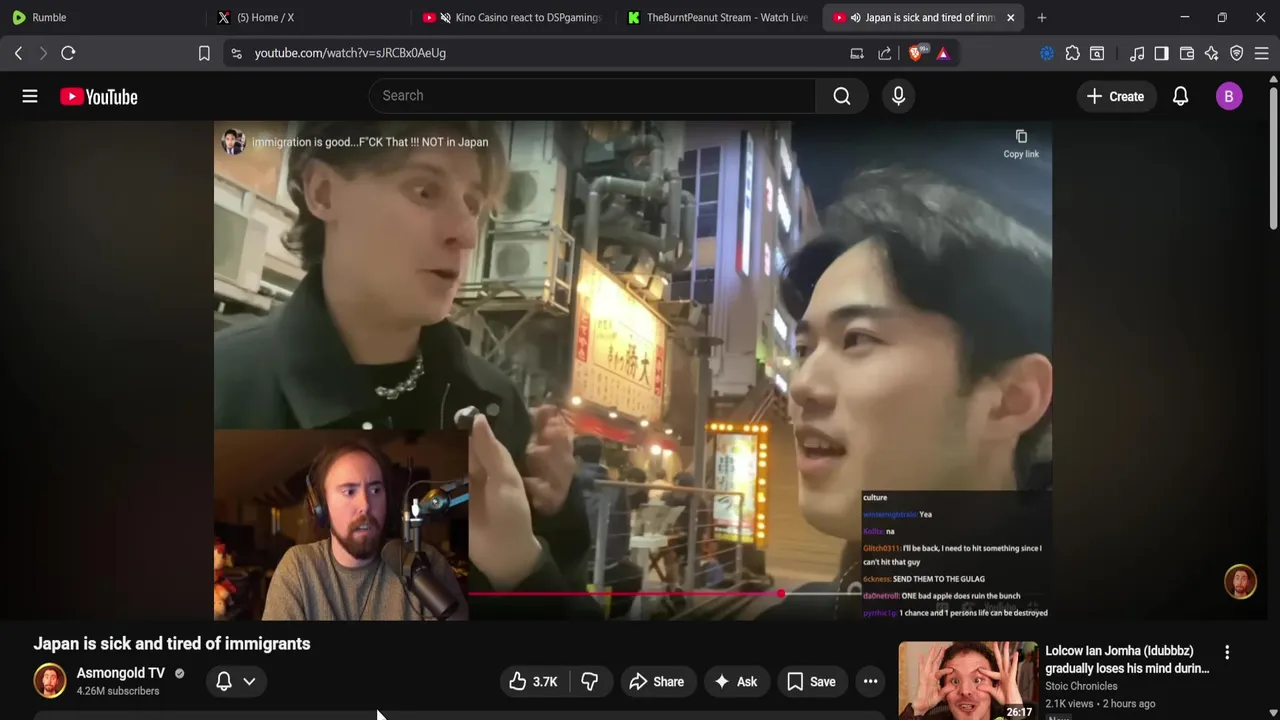The image size is (1280, 720).
Task: Open Brave VPN shield icon
Action: coord(1236,53)
